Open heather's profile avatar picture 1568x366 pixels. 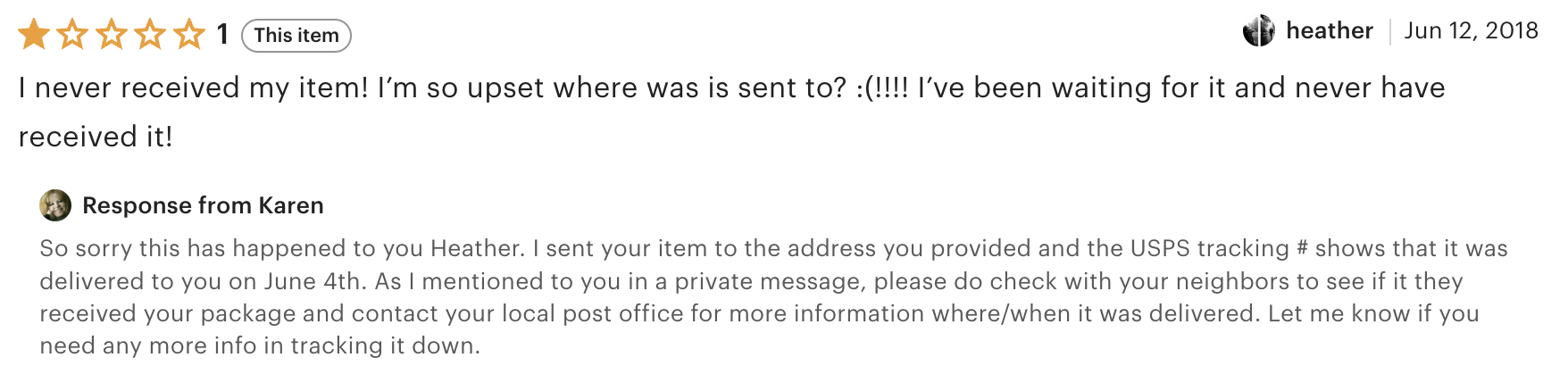(1259, 31)
